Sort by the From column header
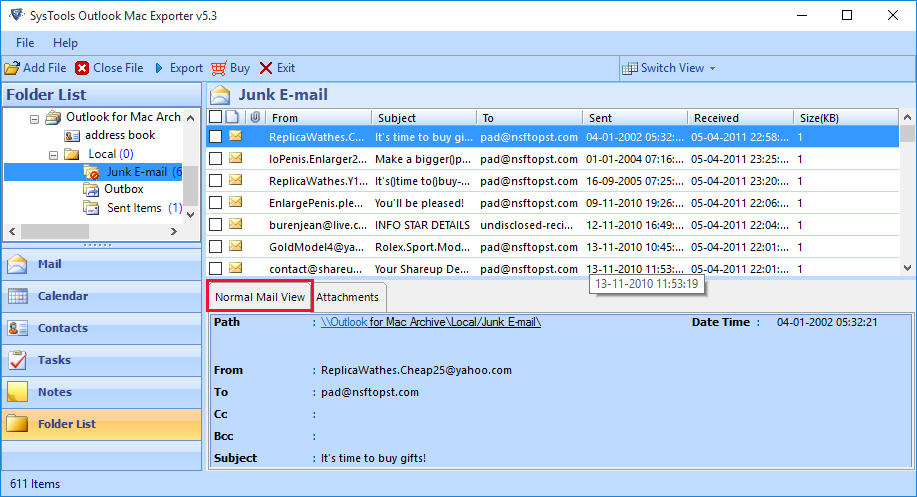 319,118
